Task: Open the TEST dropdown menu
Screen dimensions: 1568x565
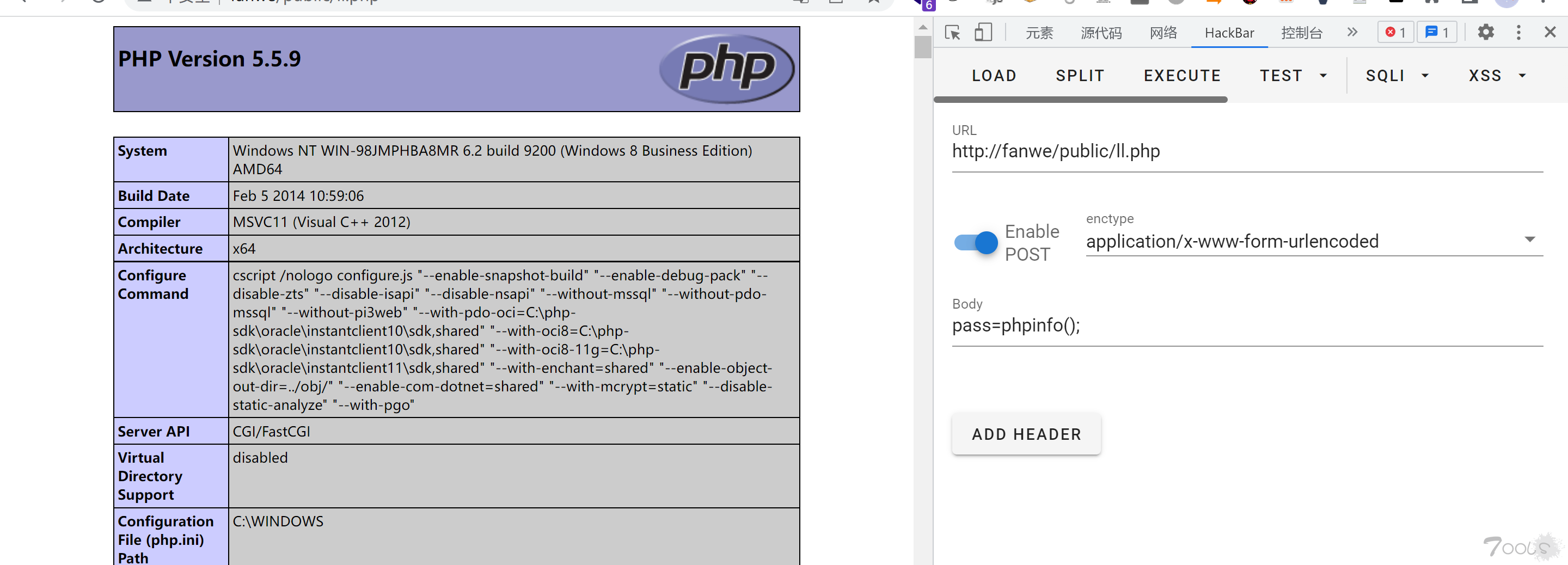Action: tap(1293, 76)
